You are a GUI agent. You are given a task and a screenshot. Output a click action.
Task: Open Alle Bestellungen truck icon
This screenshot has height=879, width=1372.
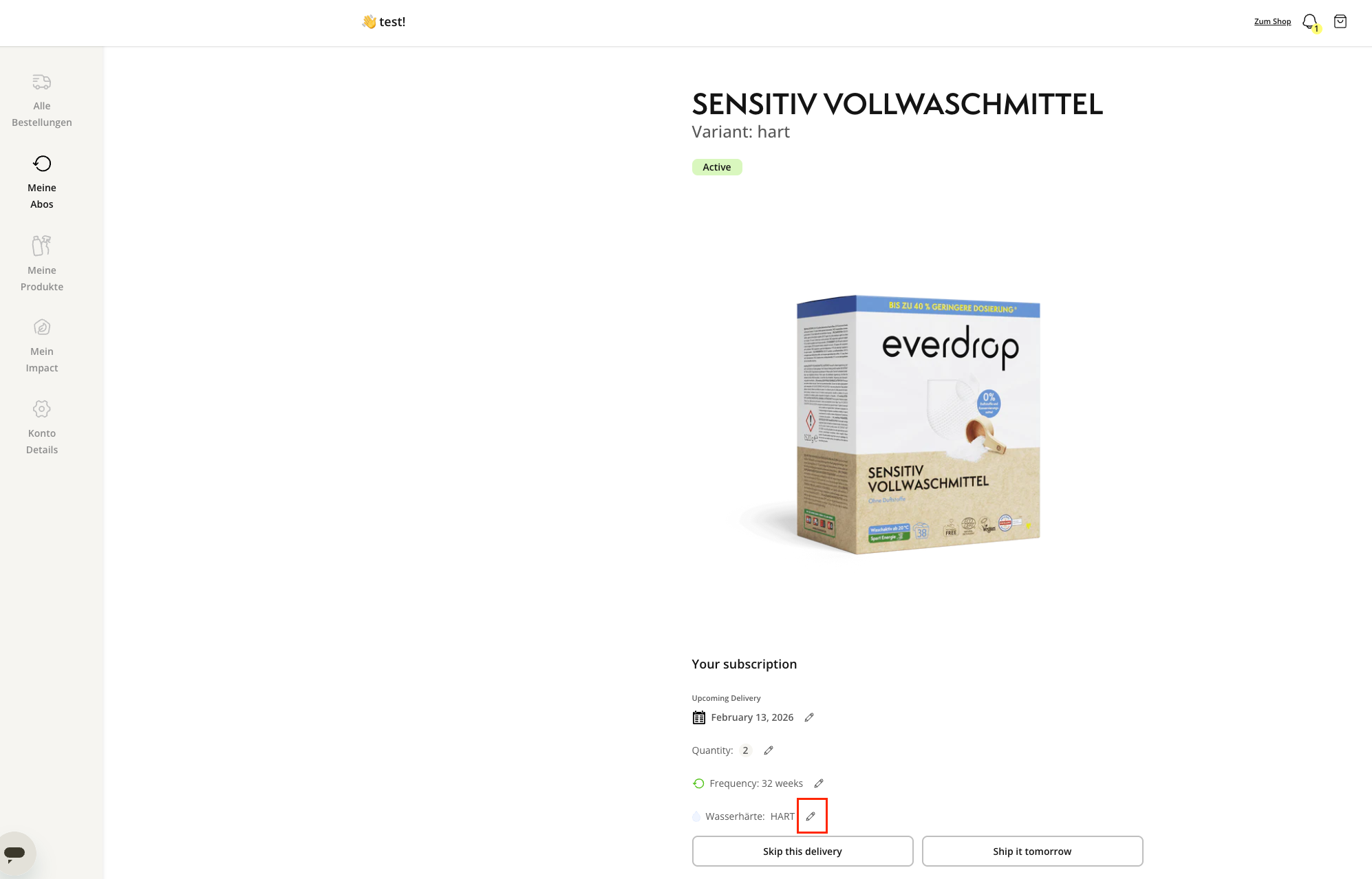pyautogui.click(x=42, y=82)
